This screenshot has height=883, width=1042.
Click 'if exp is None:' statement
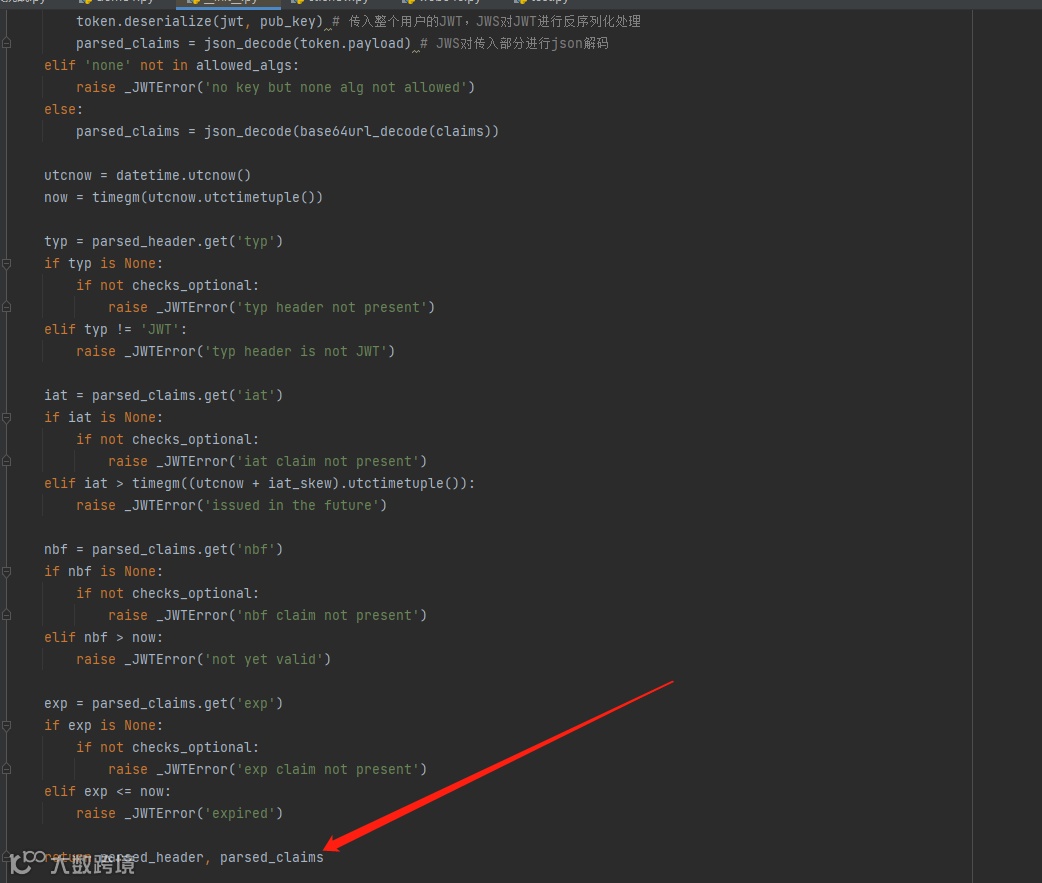coord(103,726)
